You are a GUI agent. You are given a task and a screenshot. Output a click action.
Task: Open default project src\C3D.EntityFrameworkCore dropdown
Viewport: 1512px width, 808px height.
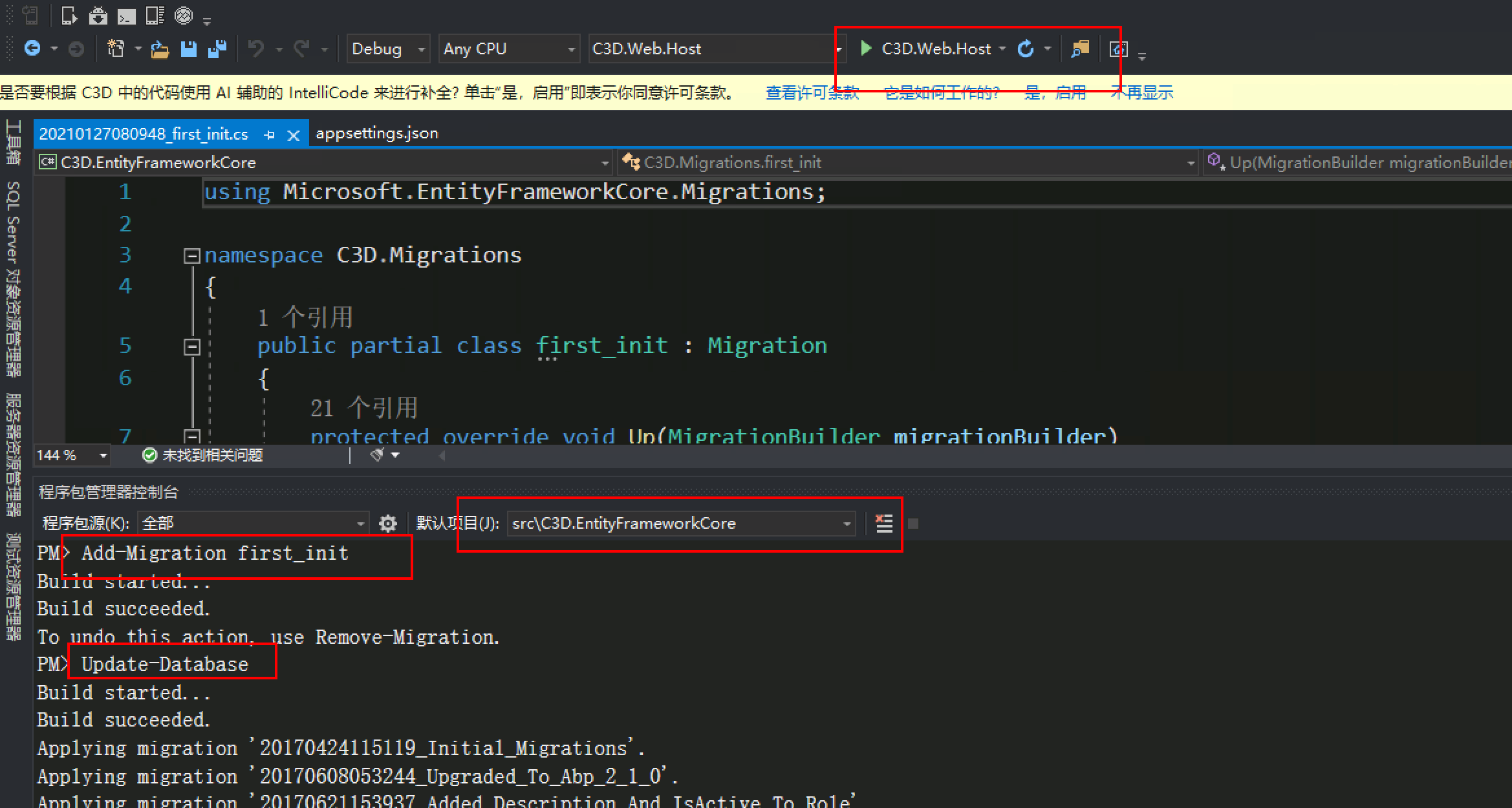tap(682, 523)
